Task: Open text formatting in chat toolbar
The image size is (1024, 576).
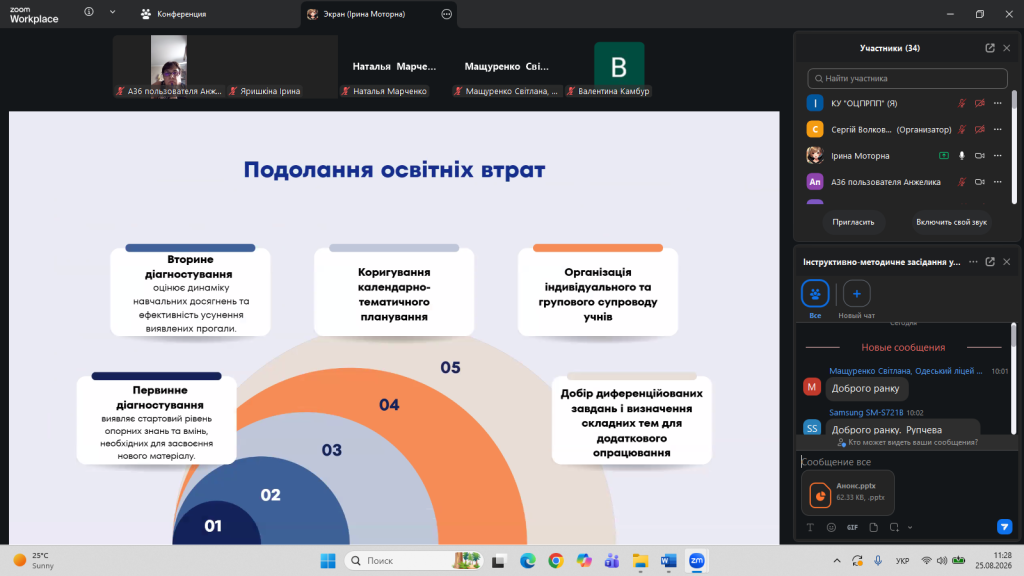Action: pyautogui.click(x=810, y=527)
